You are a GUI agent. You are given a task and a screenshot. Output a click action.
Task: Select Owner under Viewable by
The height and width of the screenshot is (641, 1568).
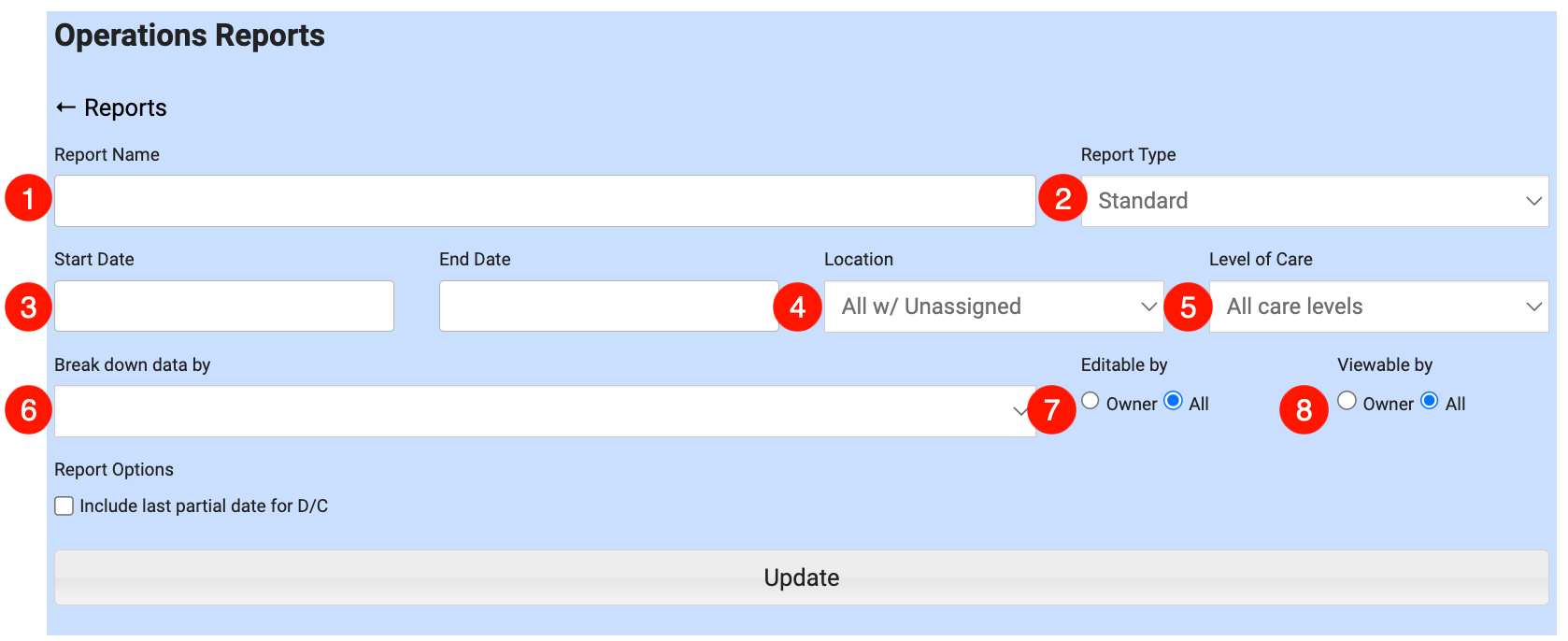(1347, 401)
